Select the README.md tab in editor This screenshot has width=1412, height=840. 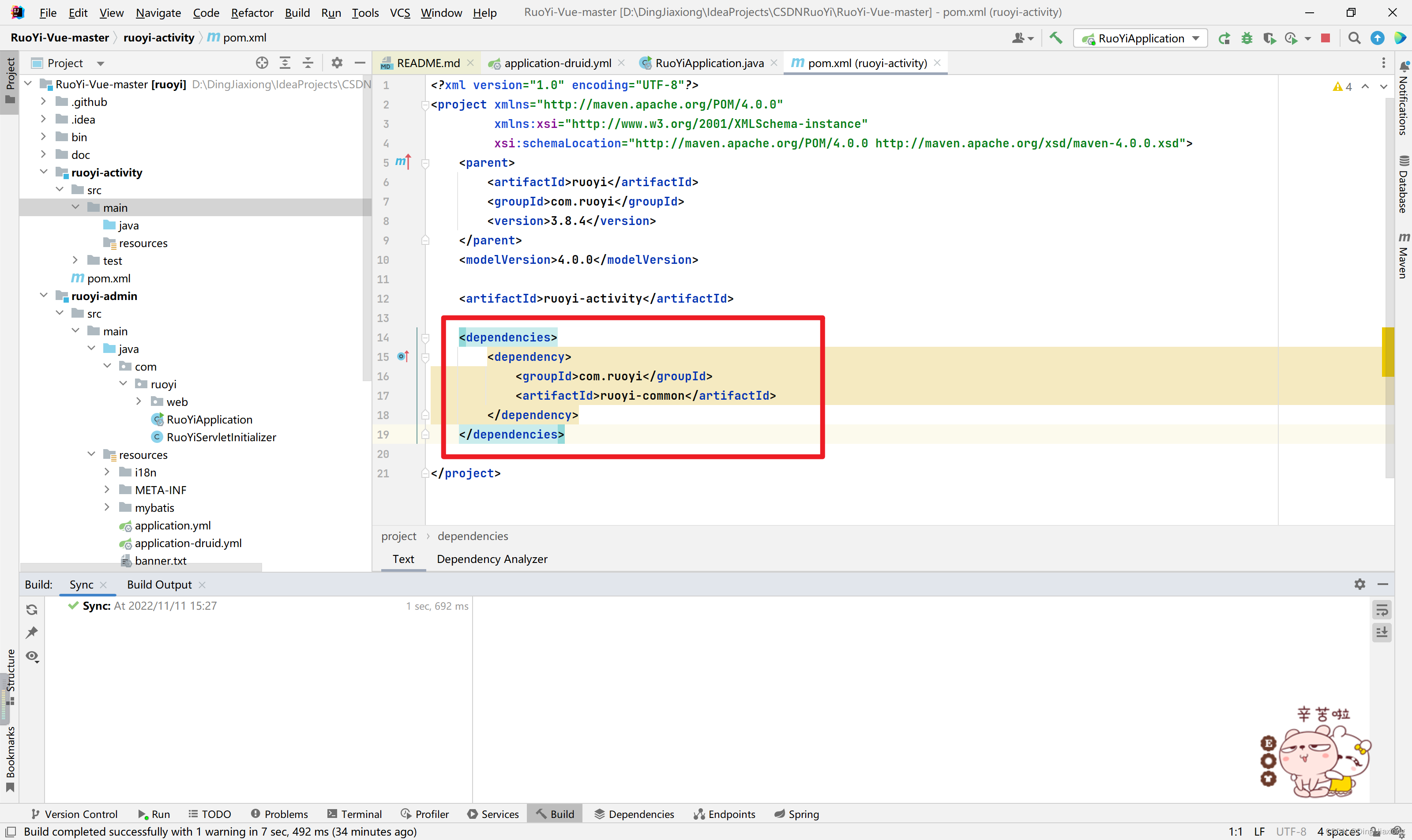tap(421, 62)
